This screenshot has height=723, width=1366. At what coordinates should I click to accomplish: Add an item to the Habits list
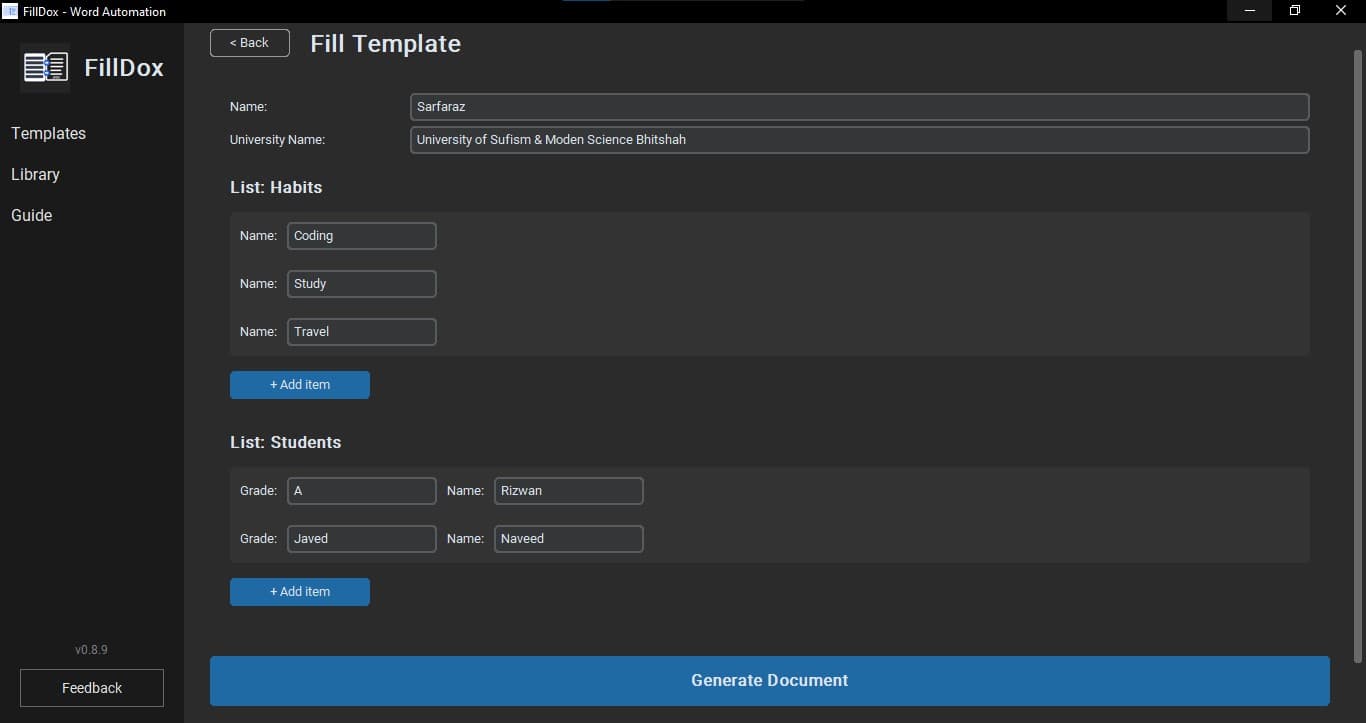300,385
